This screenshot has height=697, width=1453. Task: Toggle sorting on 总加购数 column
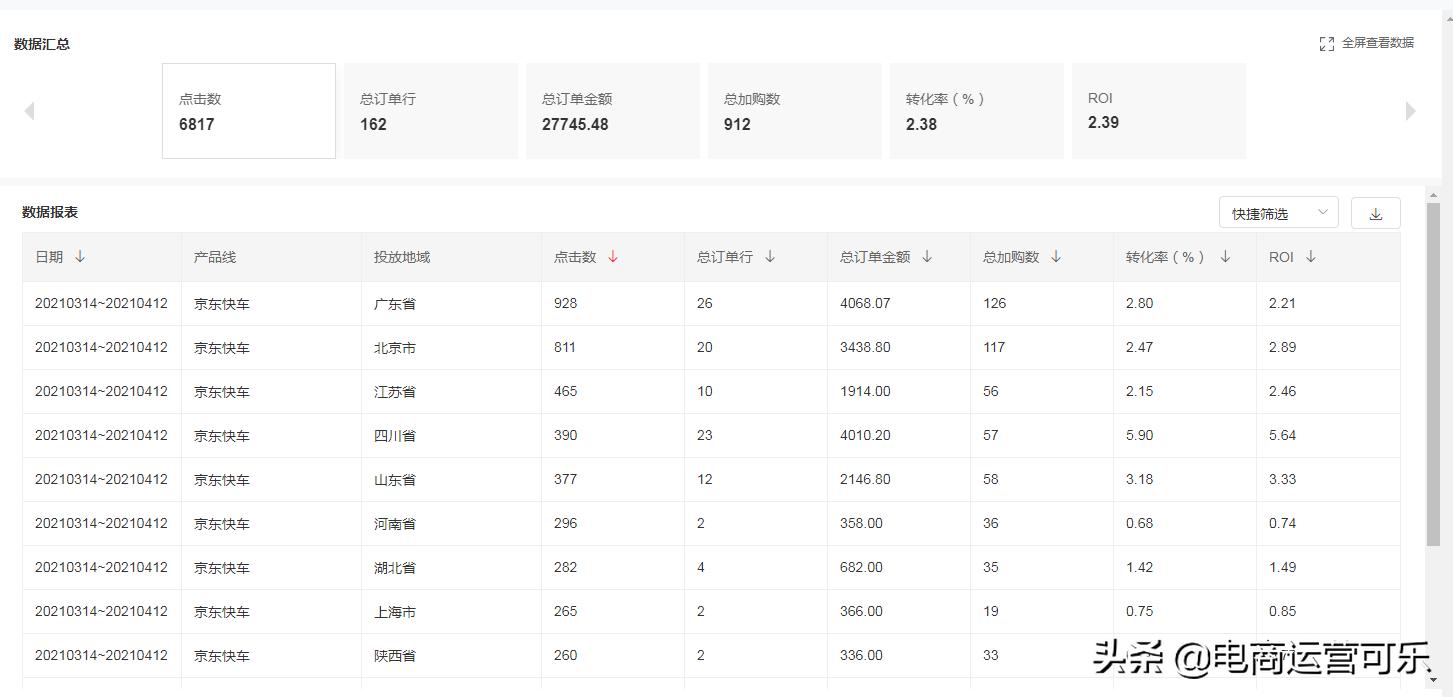click(1057, 256)
